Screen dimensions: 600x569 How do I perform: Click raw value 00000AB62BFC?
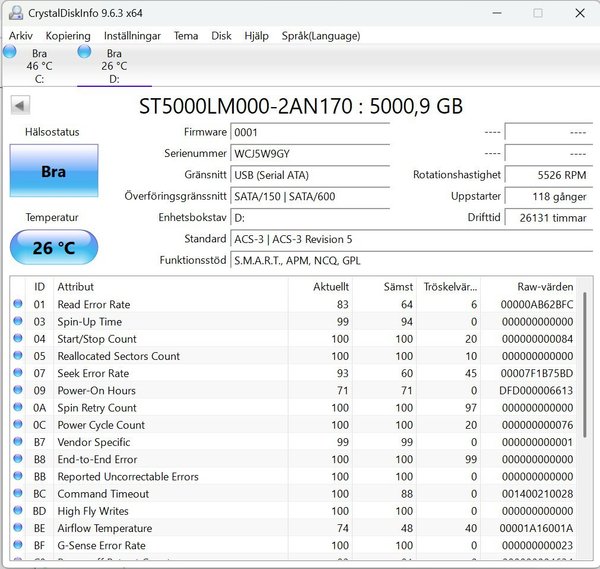point(536,305)
